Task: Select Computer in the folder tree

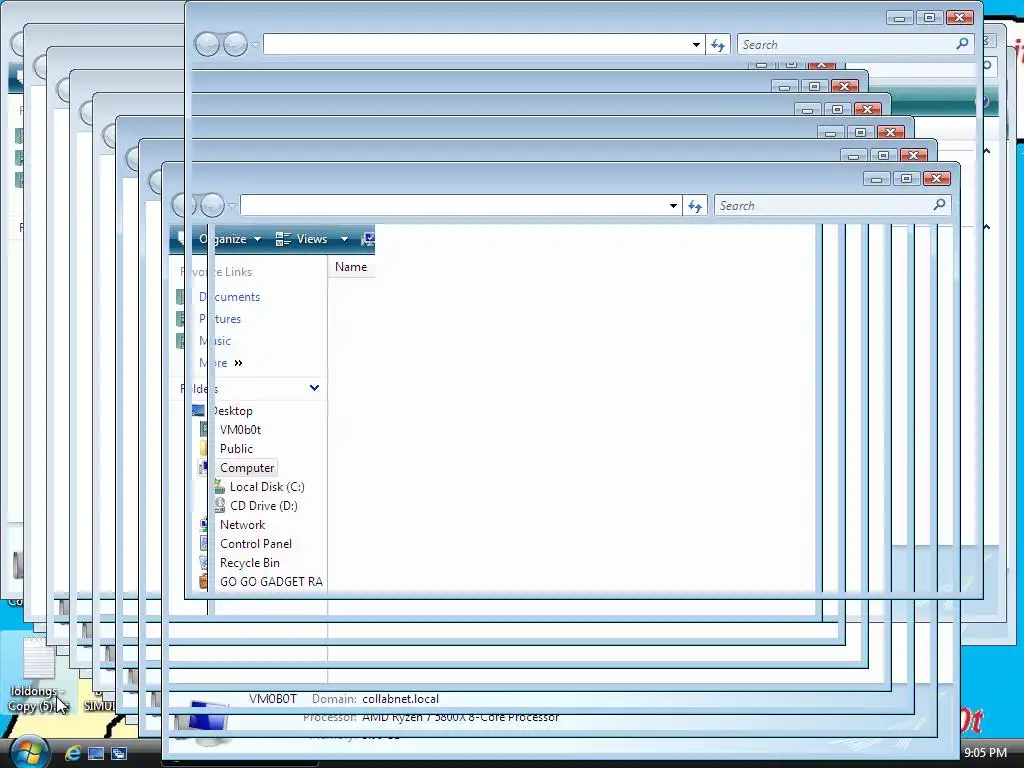Action: pyautogui.click(x=247, y=468)
